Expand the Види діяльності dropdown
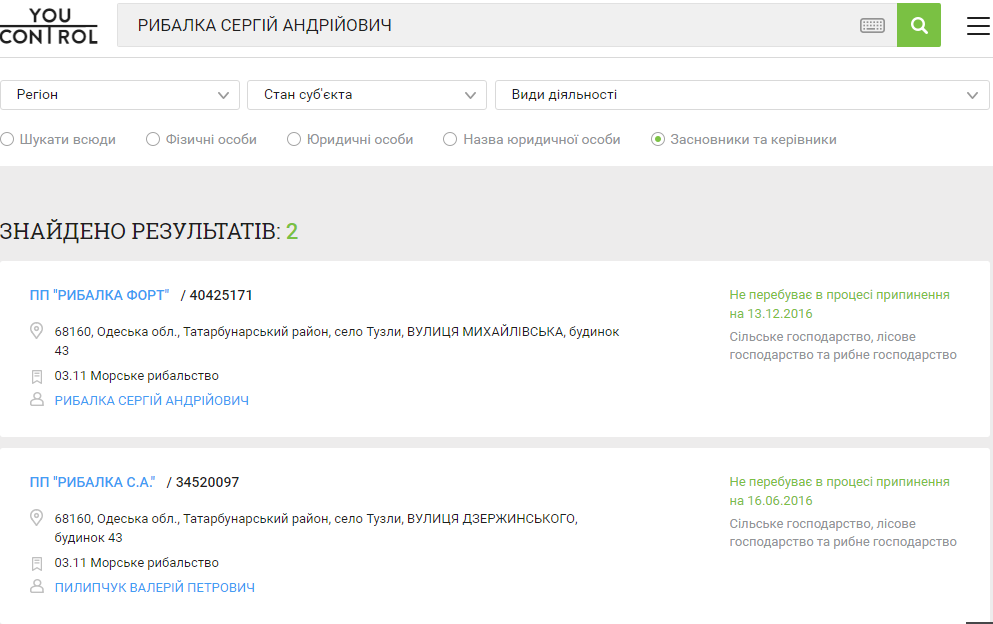 pos(741,95)
